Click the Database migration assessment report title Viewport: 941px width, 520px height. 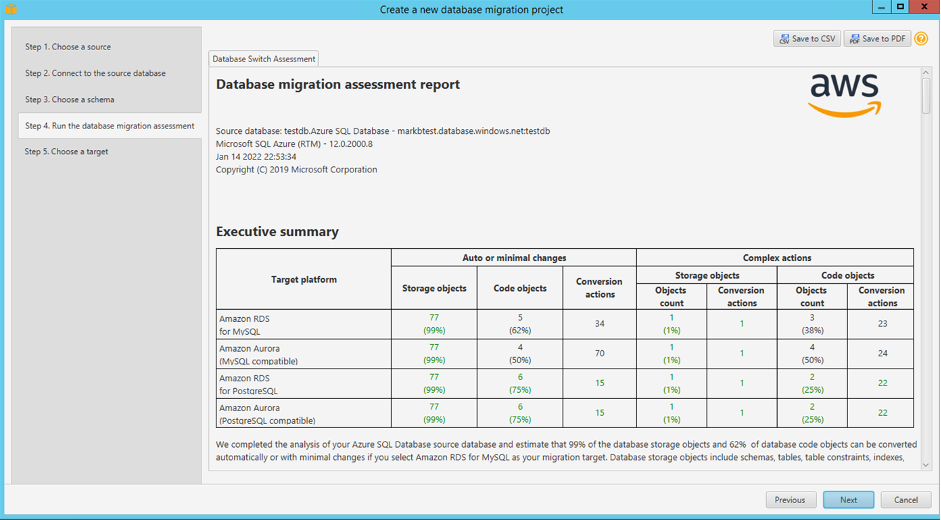[338, 84]
